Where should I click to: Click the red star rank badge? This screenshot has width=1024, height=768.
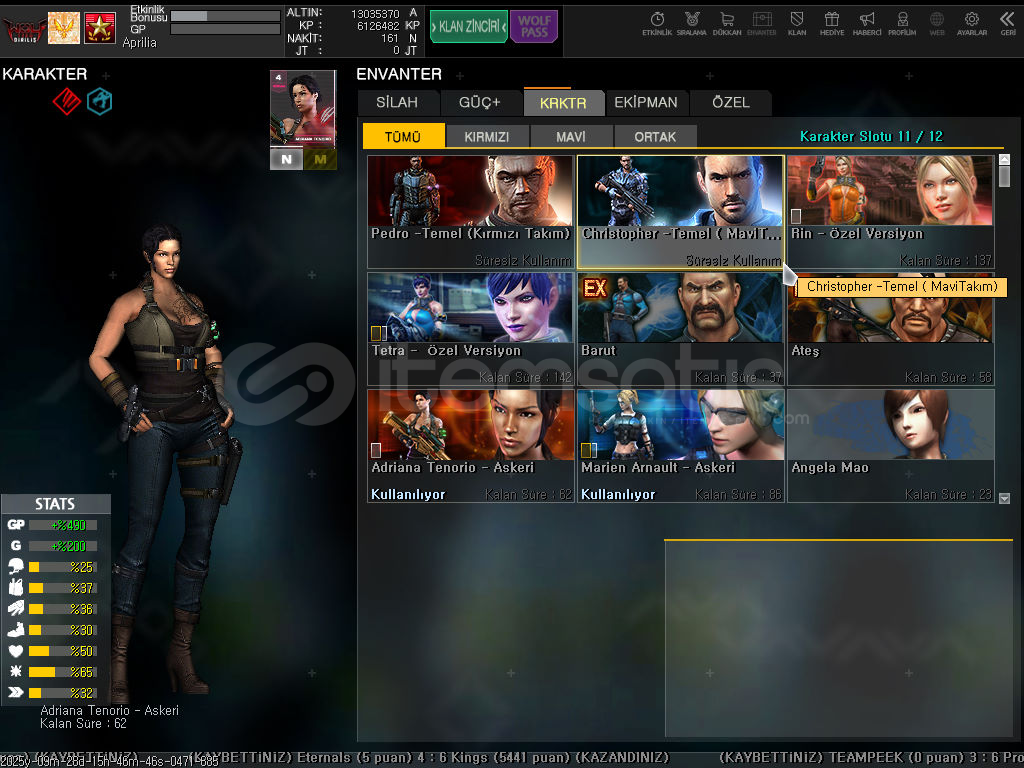(x=100, y=28)
